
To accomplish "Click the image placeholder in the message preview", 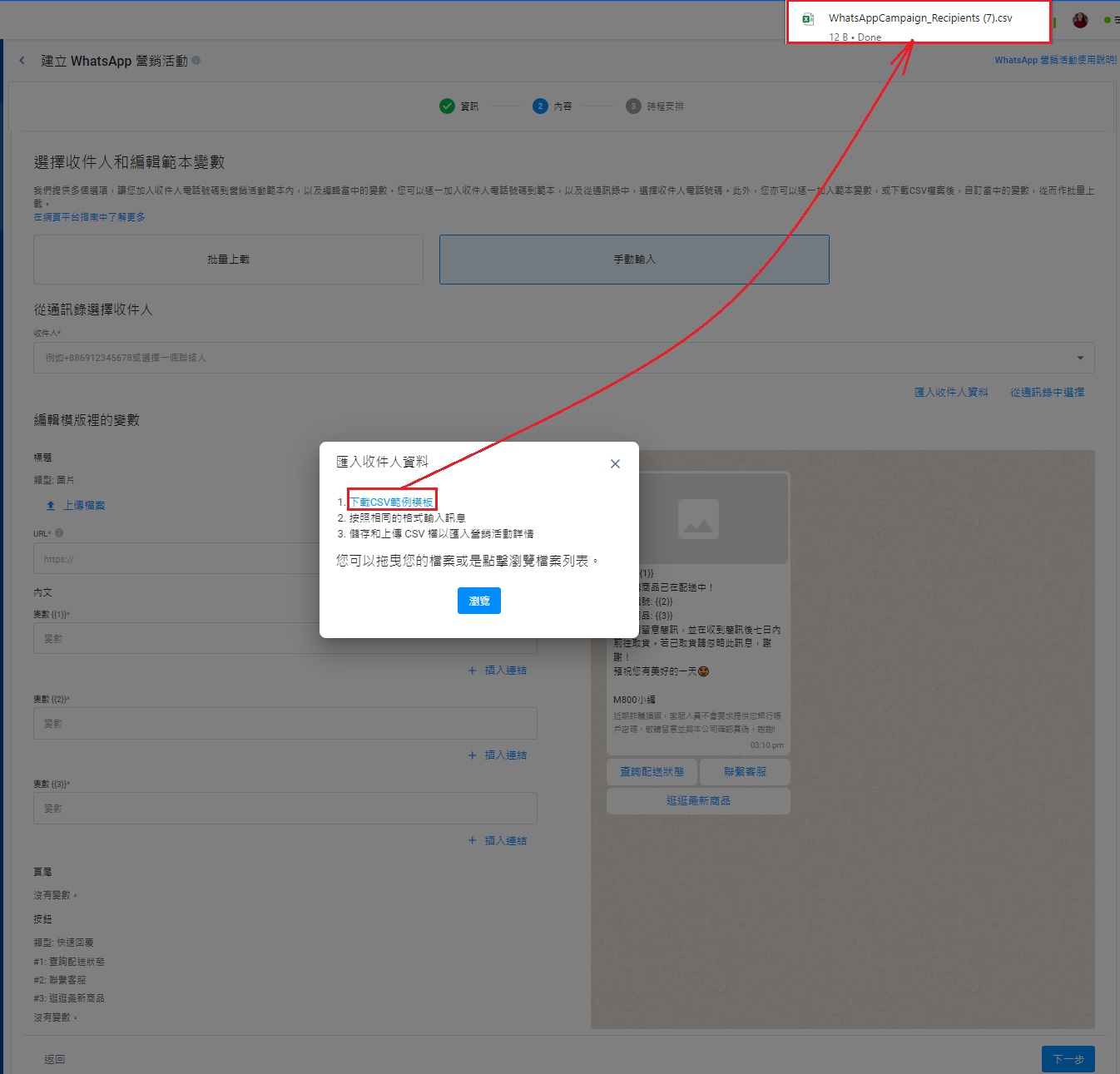I will pos(698,519).
